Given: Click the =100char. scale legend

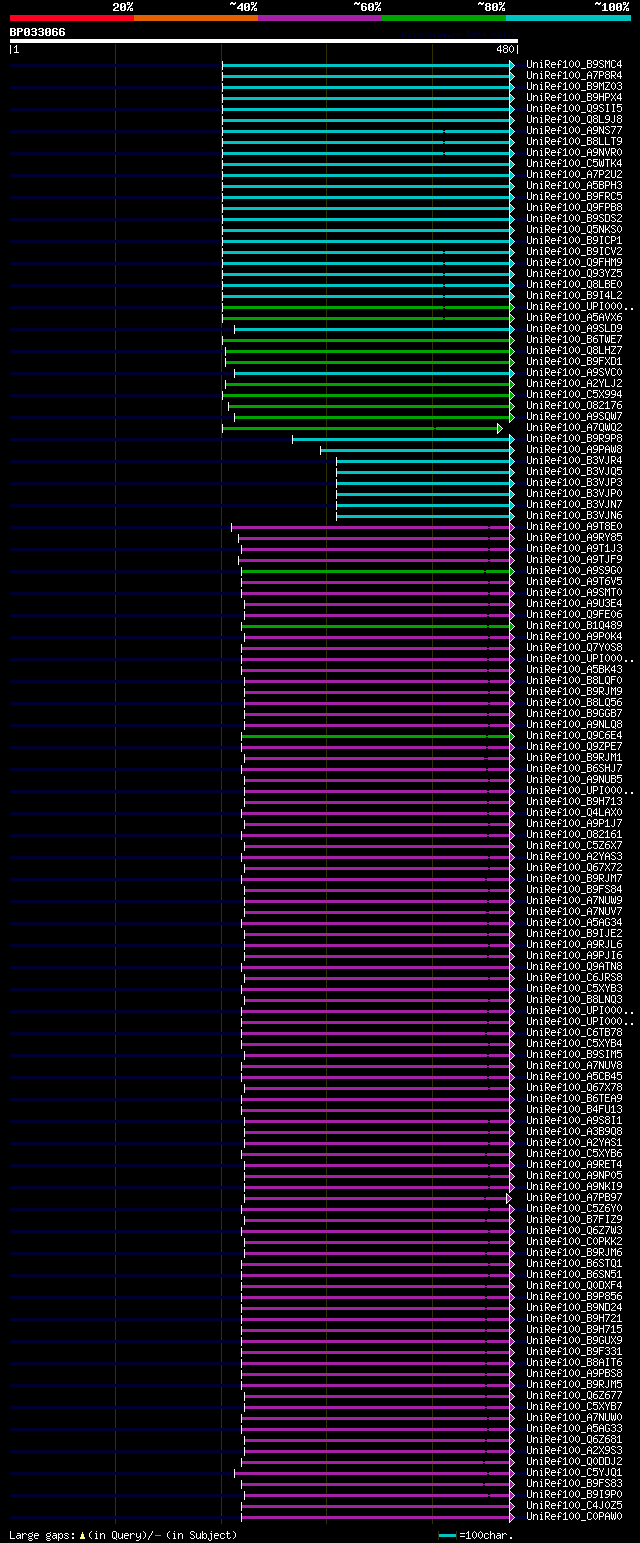Looking at the screenshot, I should coord(476,1535).
